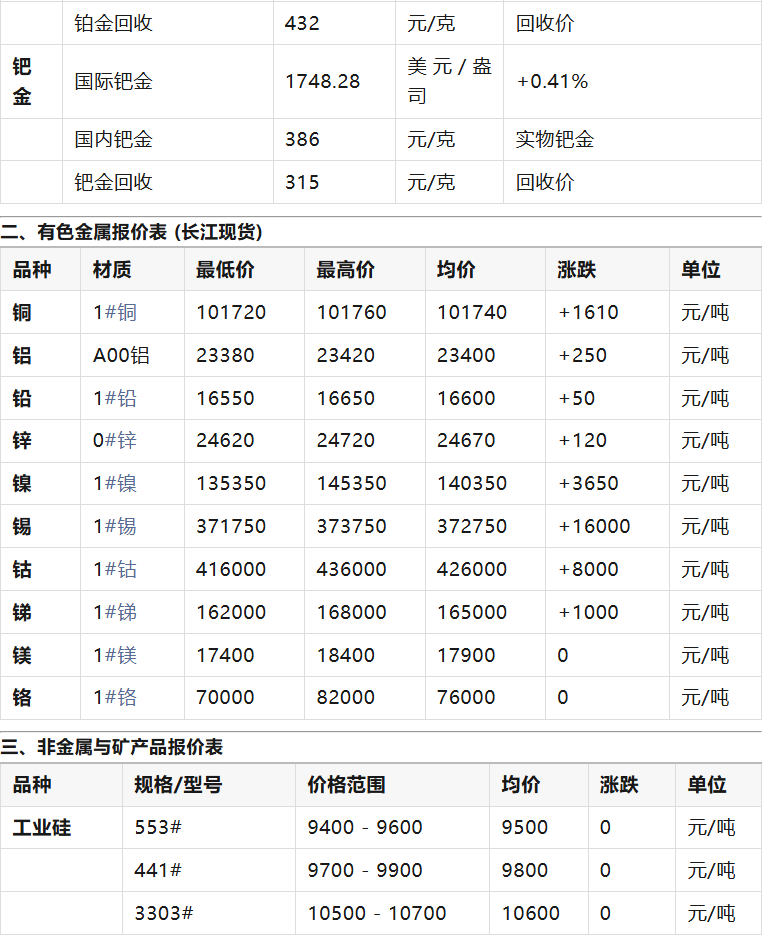
Task: Open the 1#铜 copper material link
Action: click(115, 313)
